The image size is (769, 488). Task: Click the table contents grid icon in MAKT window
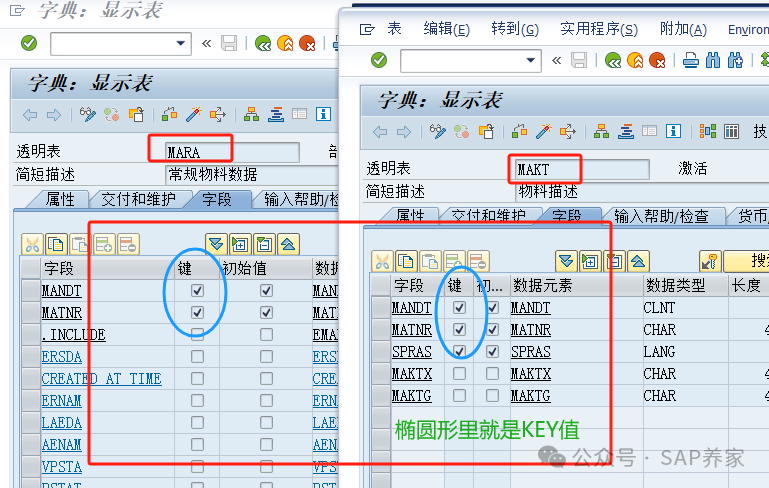coord(731,131)
